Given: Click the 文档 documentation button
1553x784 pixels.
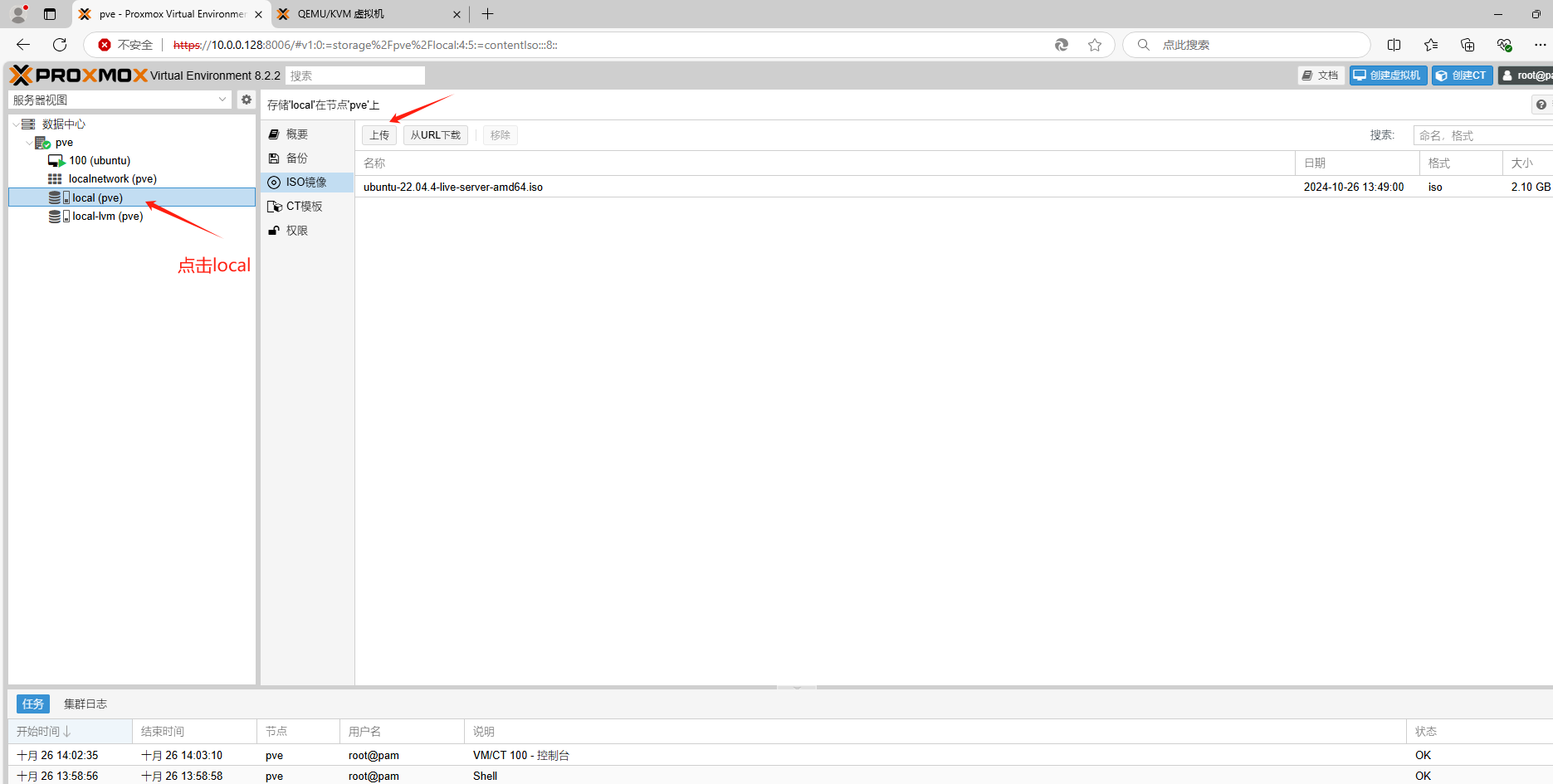Looking at the screenshot, I should pyautogui.click(x=1321, y=75).
